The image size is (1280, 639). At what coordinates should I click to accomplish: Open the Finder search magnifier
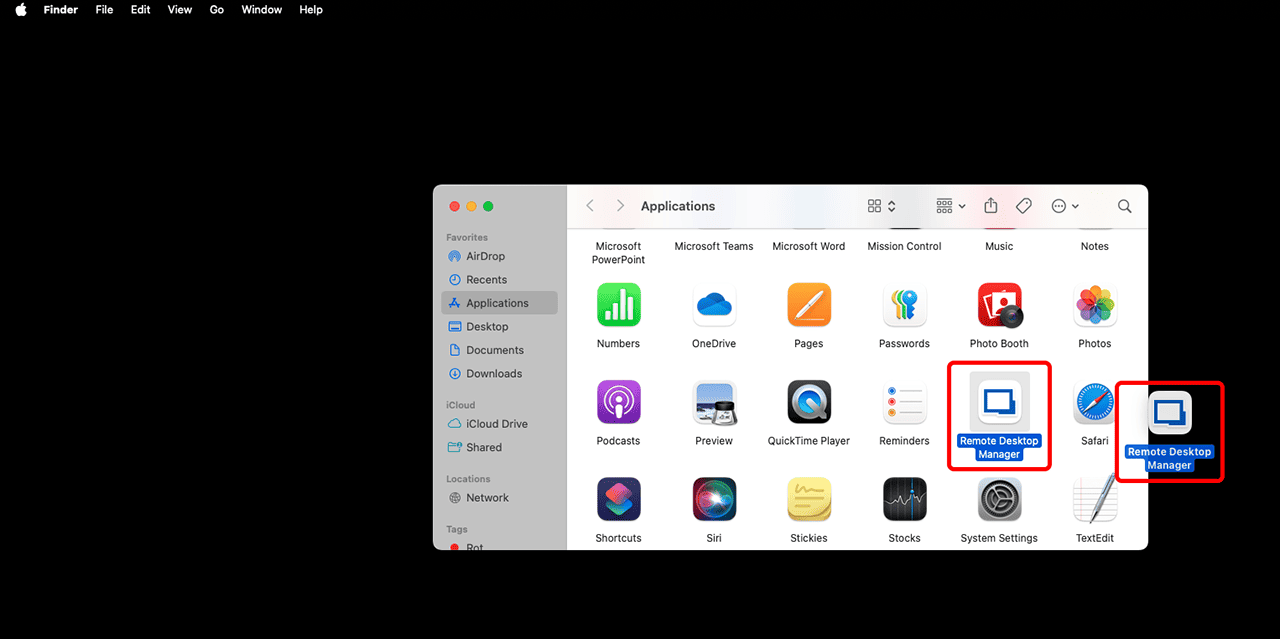[1124, 206]
